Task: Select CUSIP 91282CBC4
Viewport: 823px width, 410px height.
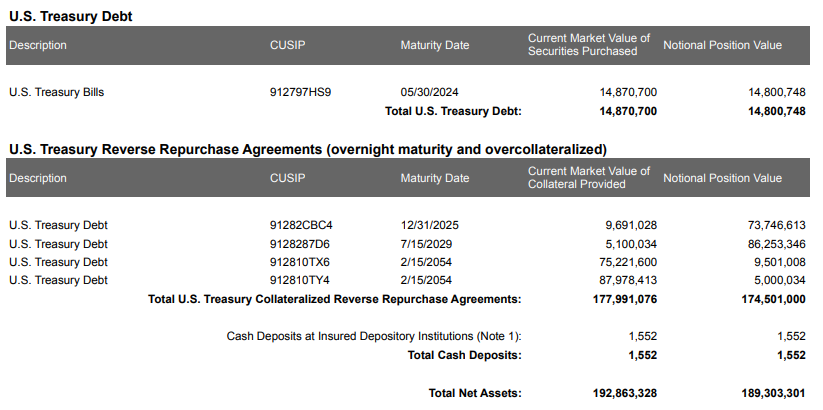Action: [301, 225]
